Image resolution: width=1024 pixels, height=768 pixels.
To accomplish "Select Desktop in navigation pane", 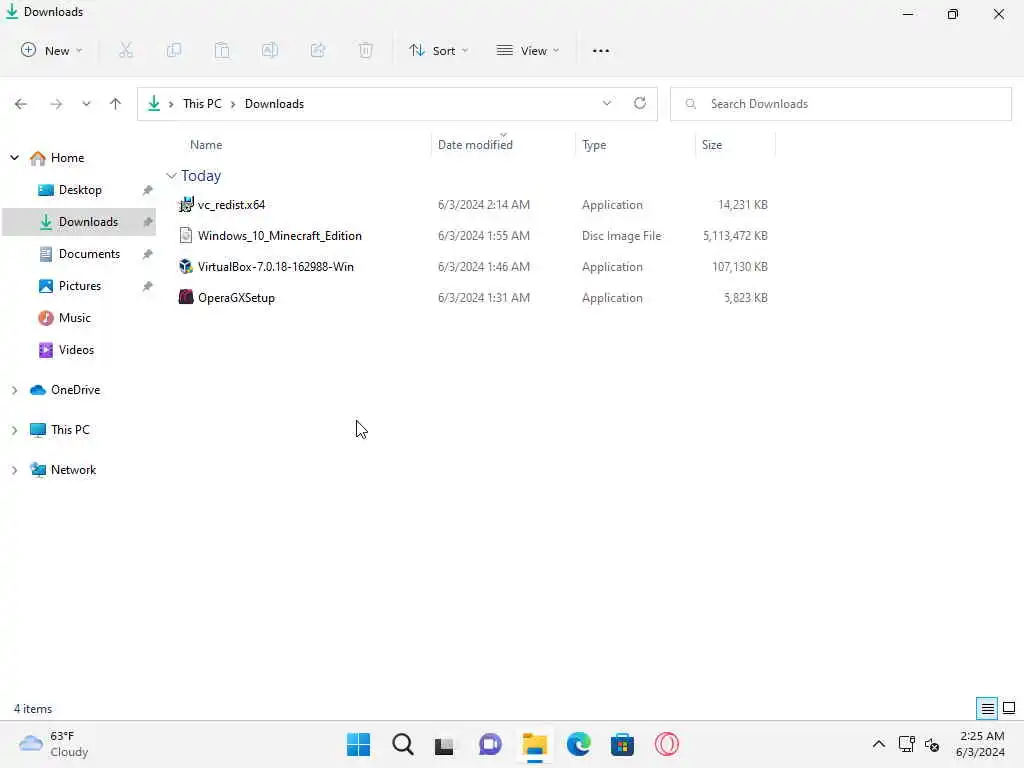I will 80,189.
